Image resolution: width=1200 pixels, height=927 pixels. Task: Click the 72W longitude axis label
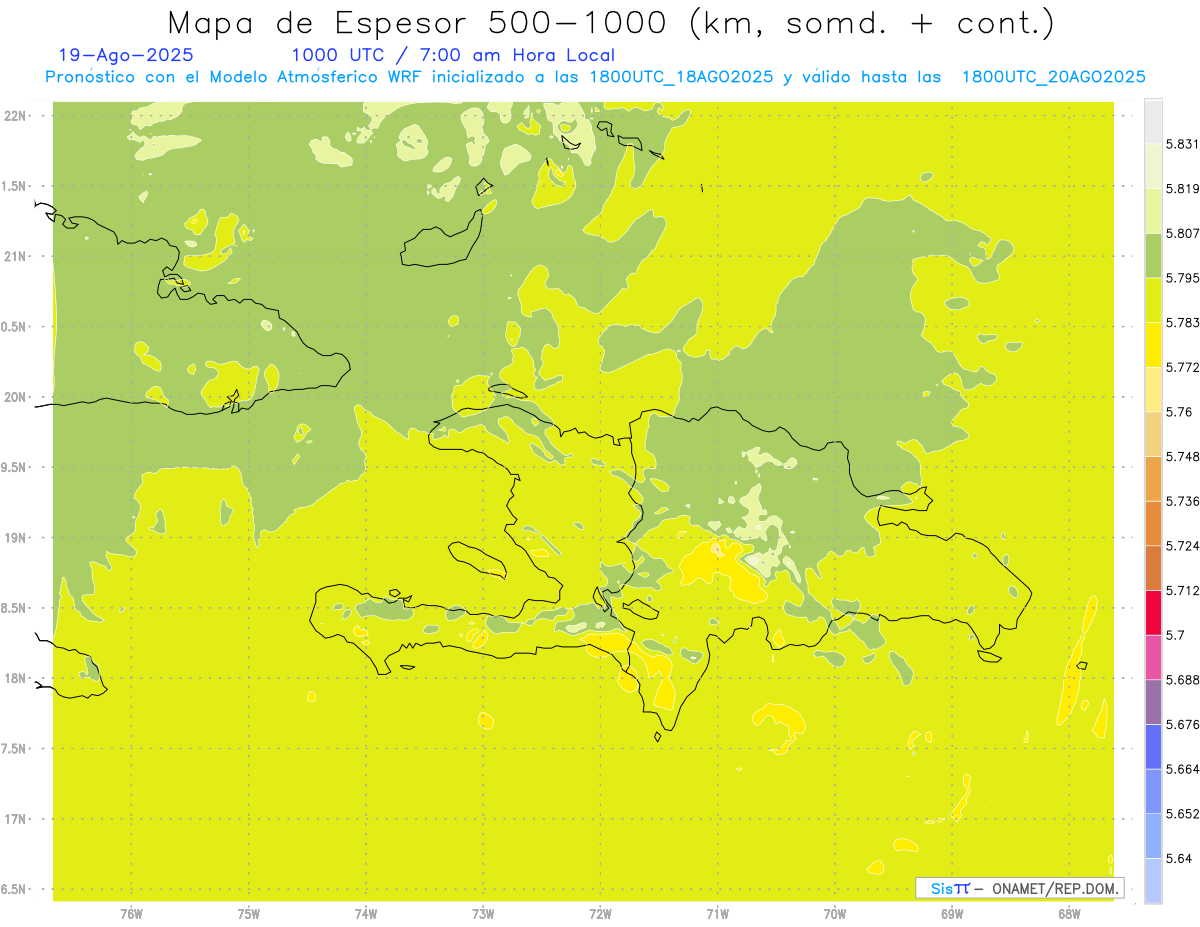pos(600,913)
